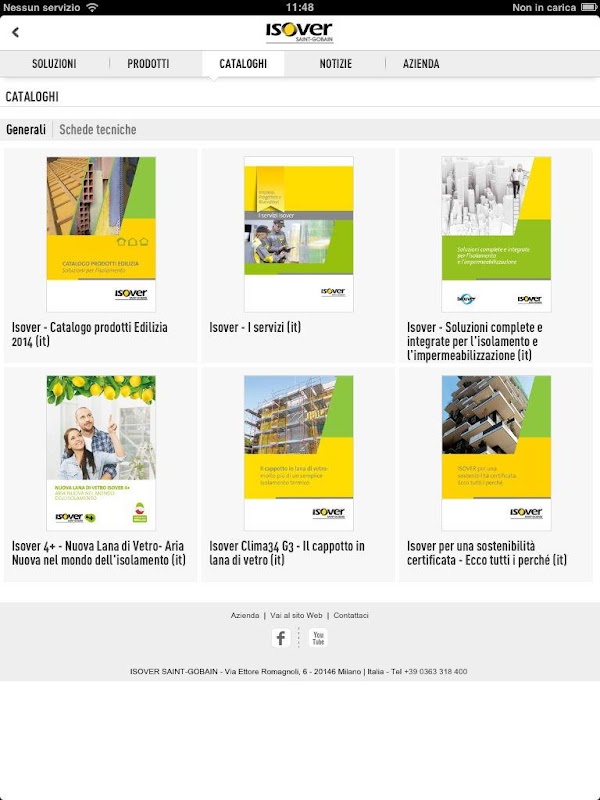Switch to the Prodotti tab
Screen dimensions: 600x800
point(148,64)
